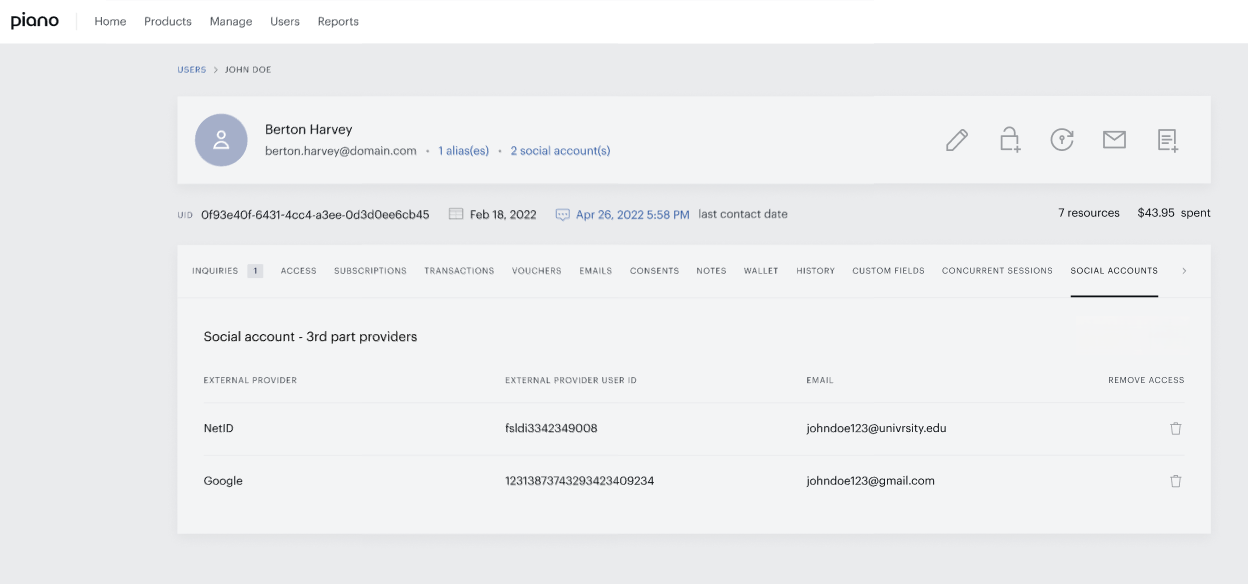Delete the NetID social account via trash icon
This screenshot has height=584, width=1248.
(x=1175, y=428)
